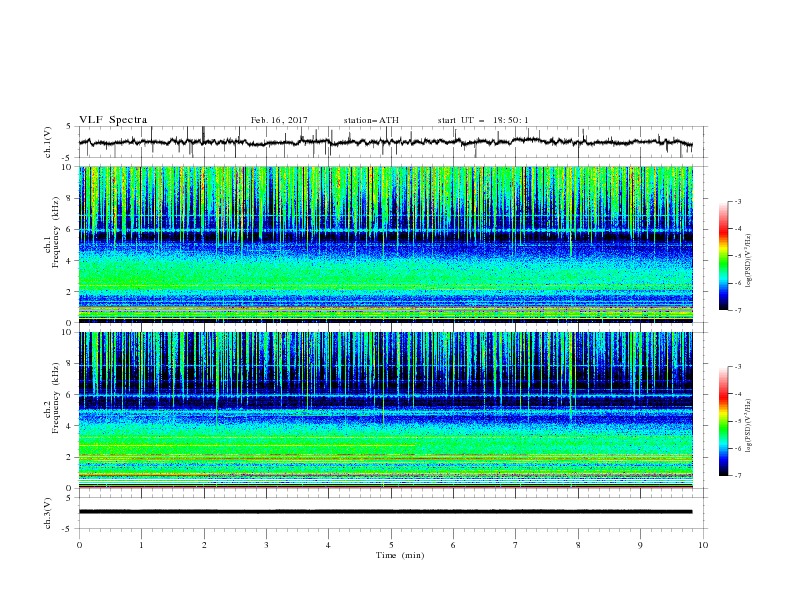Click time axis tick label "0"

click(79, 545)
